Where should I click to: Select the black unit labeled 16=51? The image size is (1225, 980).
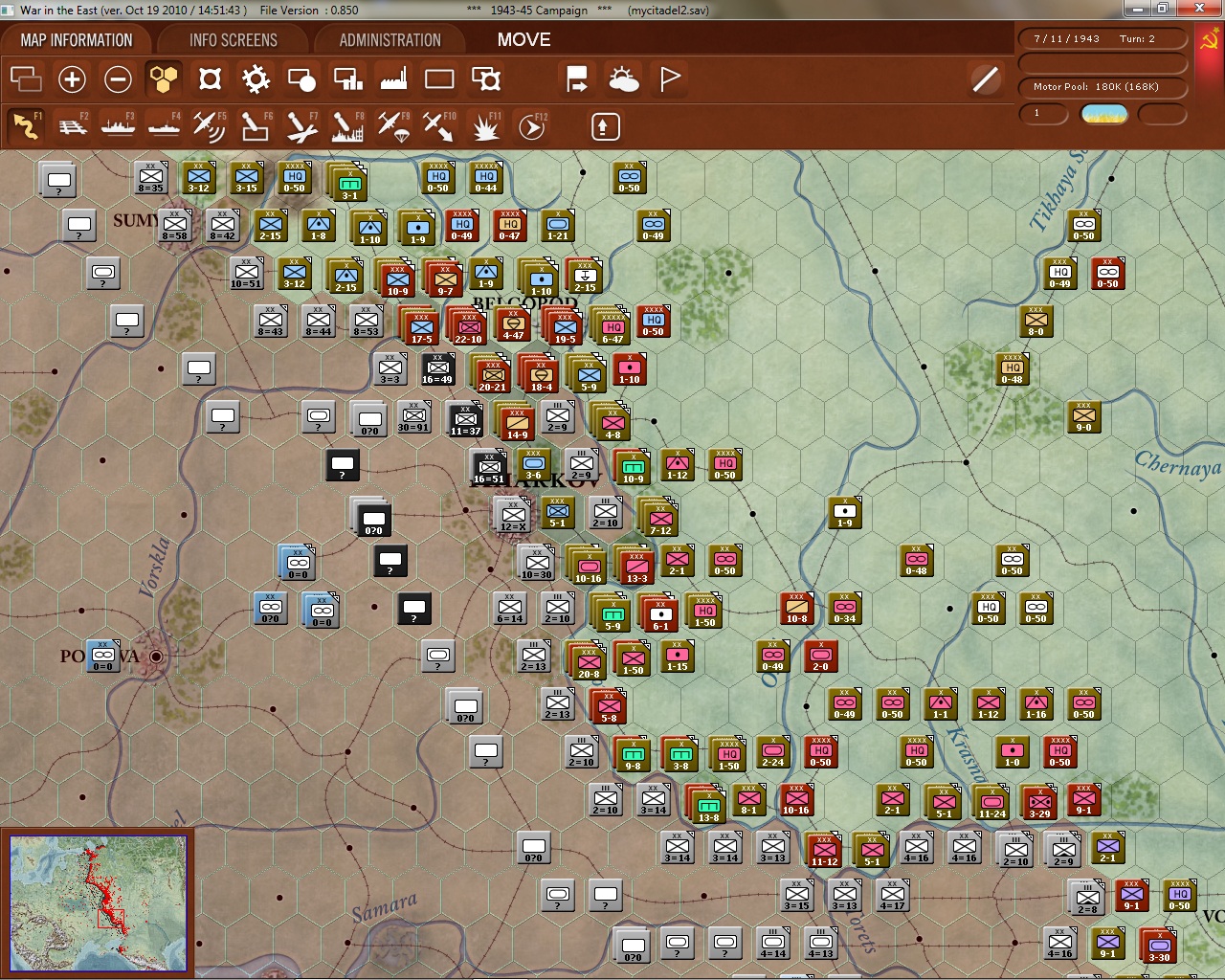pos(488,466)
